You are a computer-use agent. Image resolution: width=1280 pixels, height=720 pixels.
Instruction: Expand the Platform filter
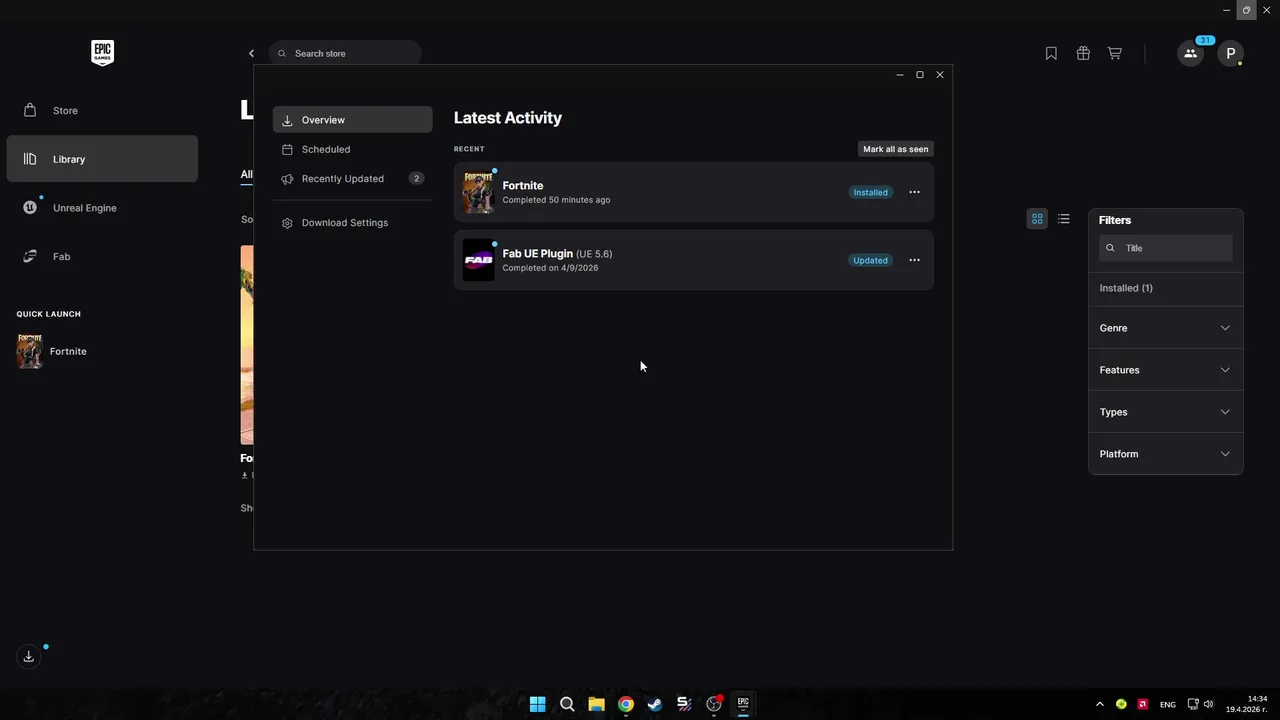point(1165,454)
